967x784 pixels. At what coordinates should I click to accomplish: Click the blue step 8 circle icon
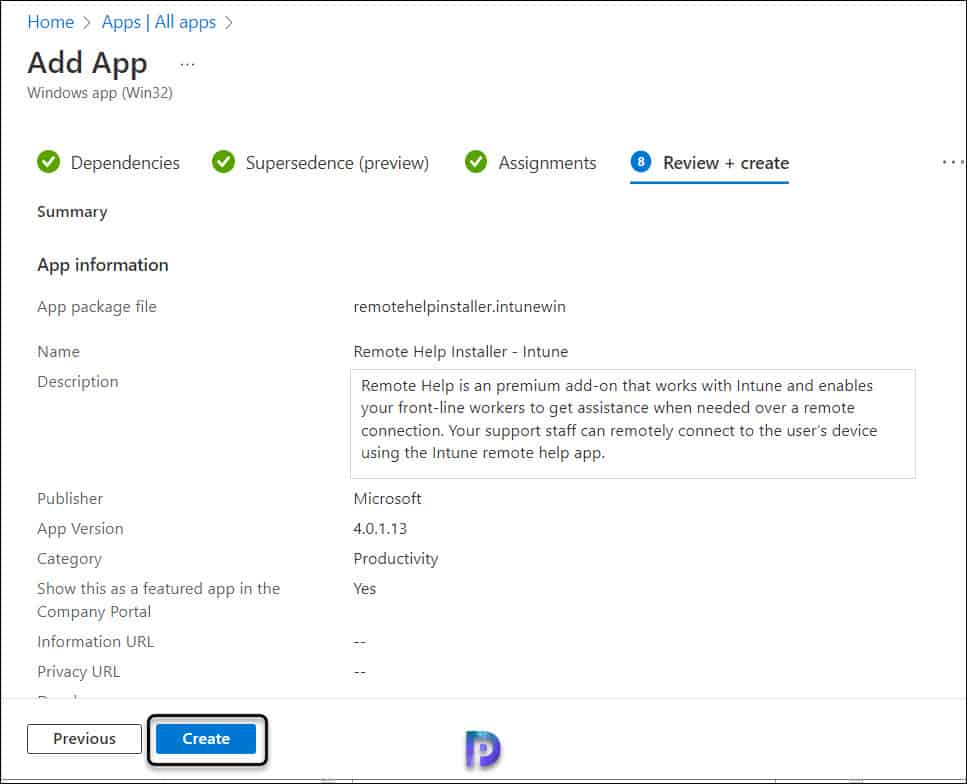click(641, 161)
